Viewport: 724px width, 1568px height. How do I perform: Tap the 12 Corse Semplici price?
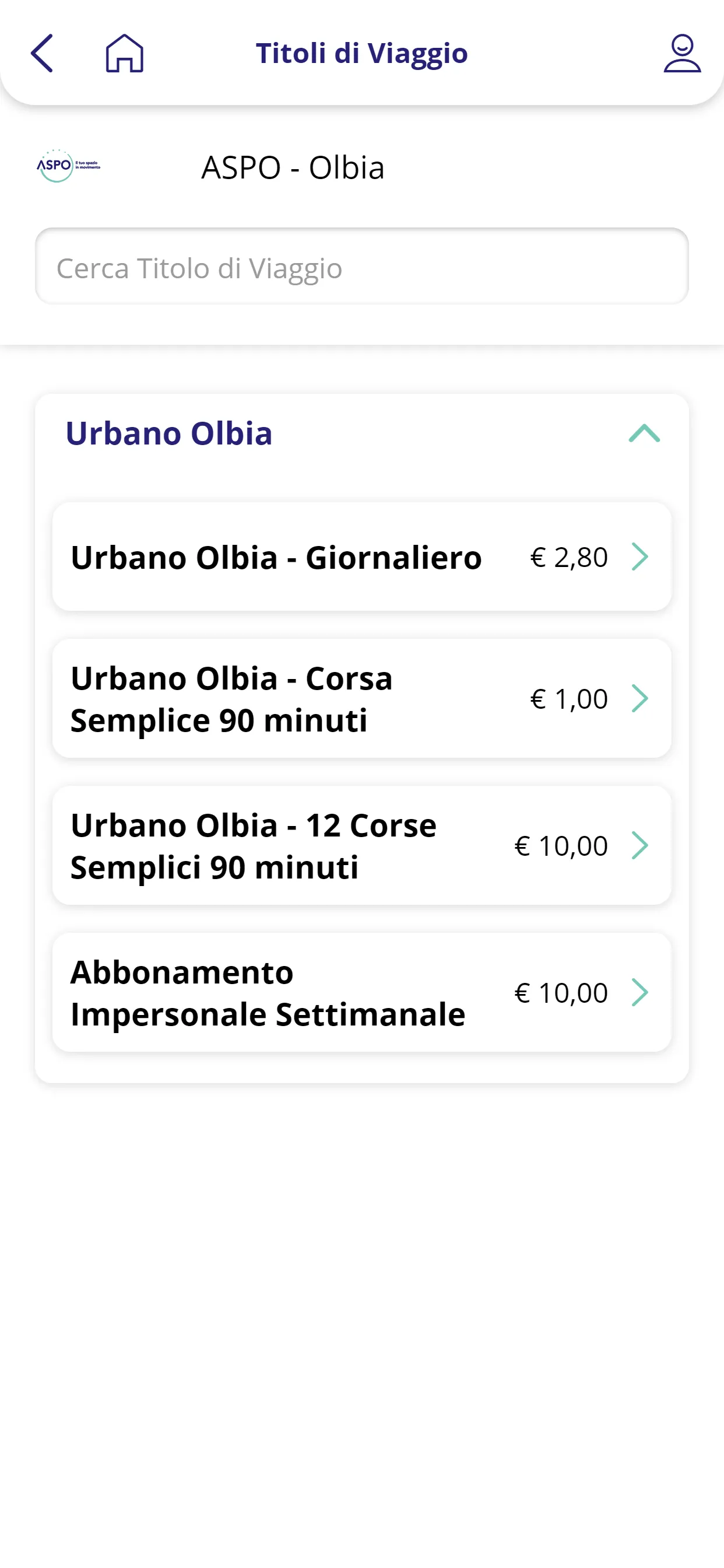[x=561, y=846]
